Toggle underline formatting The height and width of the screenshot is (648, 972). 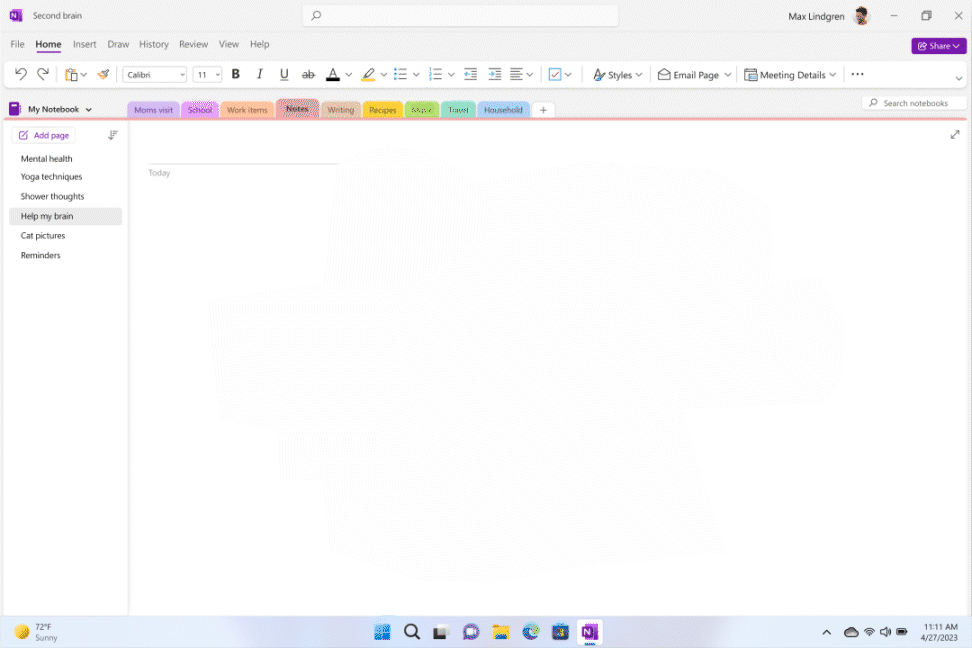click(284, 74)
